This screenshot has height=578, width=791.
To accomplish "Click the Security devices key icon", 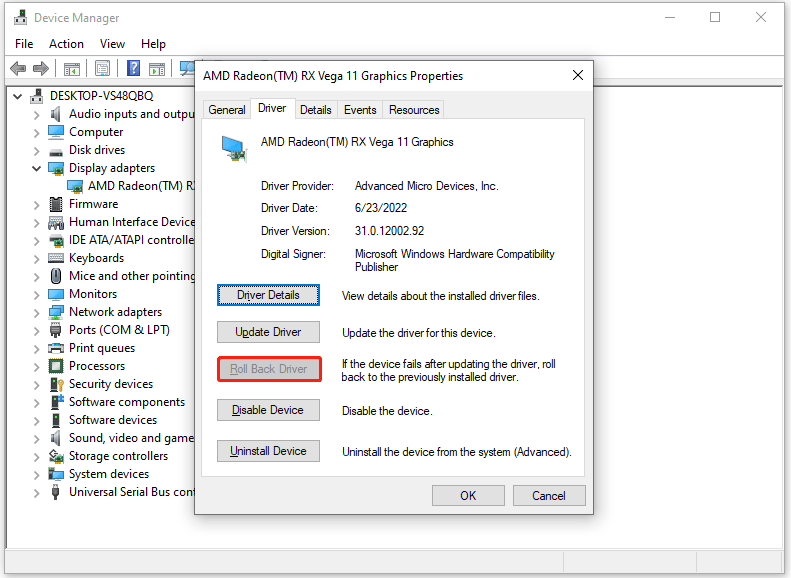I will [x=56, y=384].
